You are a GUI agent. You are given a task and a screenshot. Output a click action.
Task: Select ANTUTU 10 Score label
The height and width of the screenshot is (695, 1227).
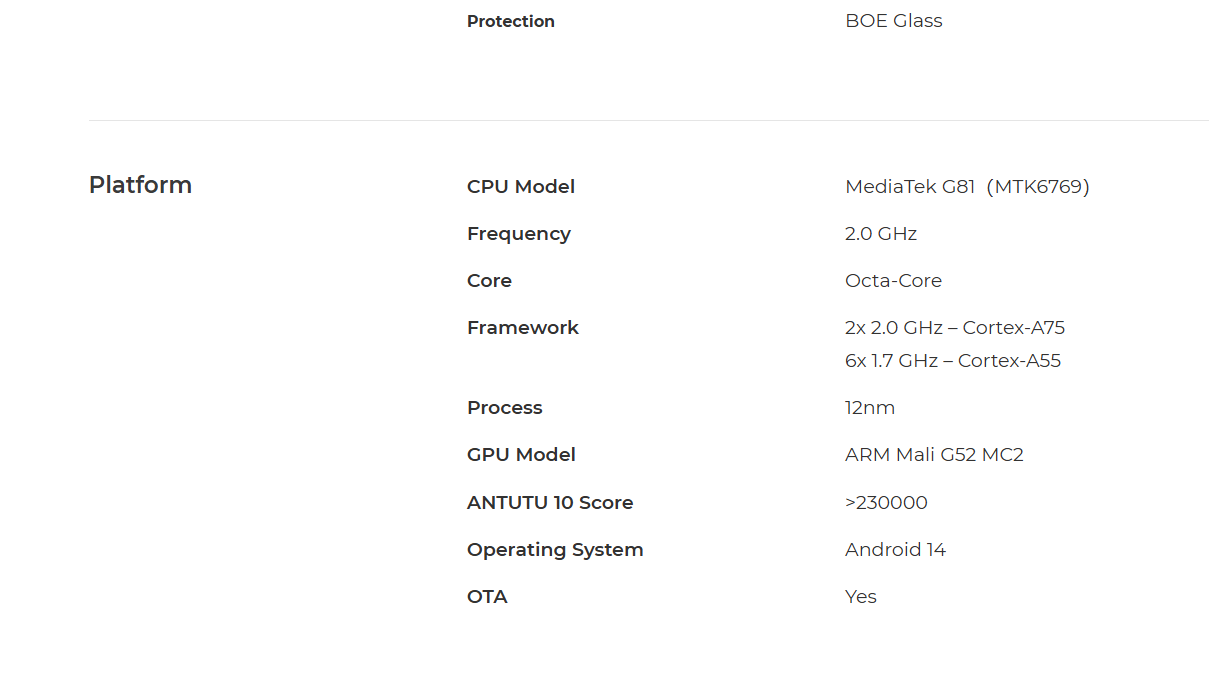click(x=550, y=503)
